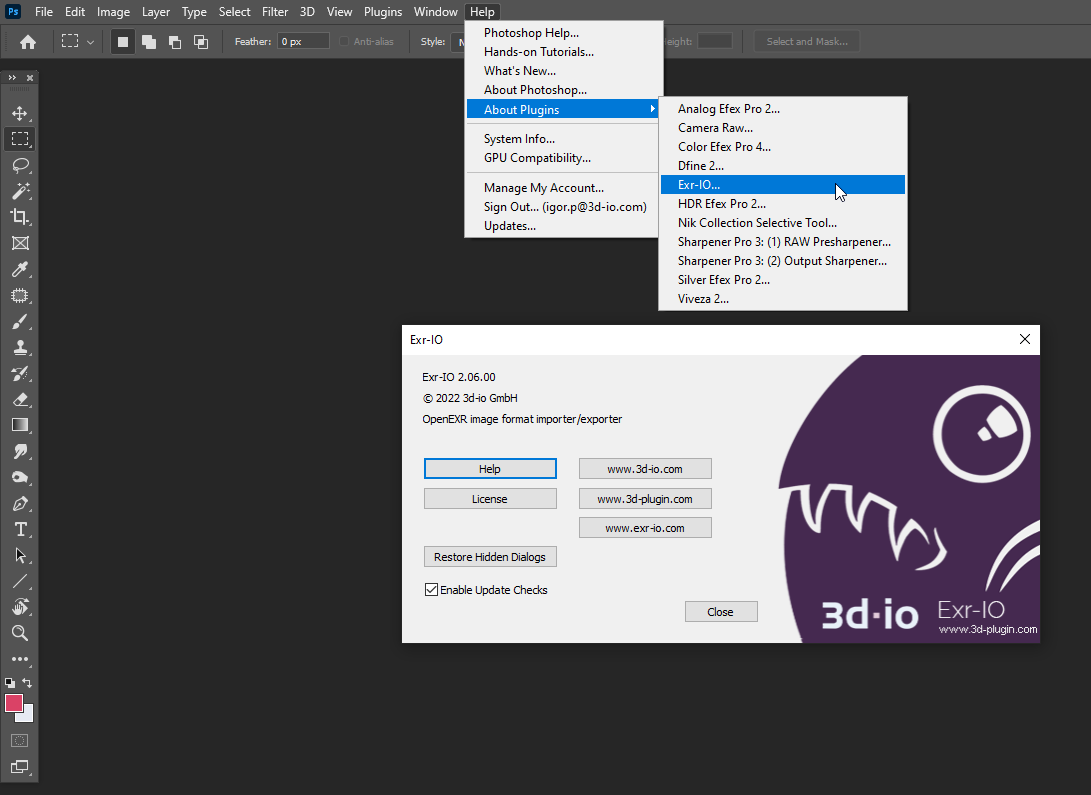The width and height of the screenshot is (1091, 795).
Task: Toggle Quick Mask mode
Action: pos(19,741)
